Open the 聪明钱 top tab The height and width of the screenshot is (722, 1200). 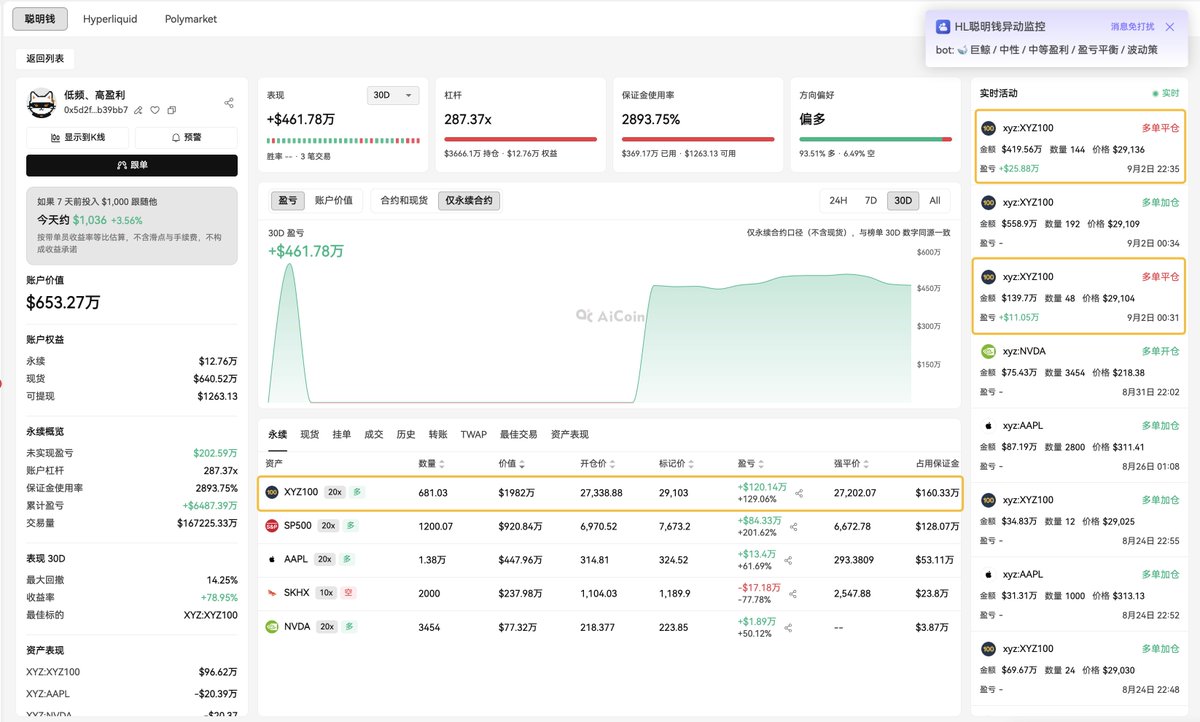[x=41, y=18]
